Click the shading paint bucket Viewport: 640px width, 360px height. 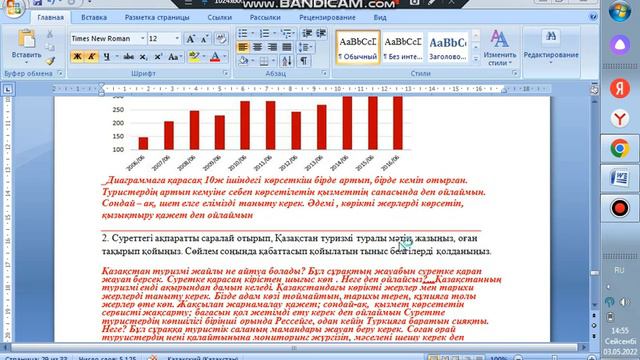(244, 61)
